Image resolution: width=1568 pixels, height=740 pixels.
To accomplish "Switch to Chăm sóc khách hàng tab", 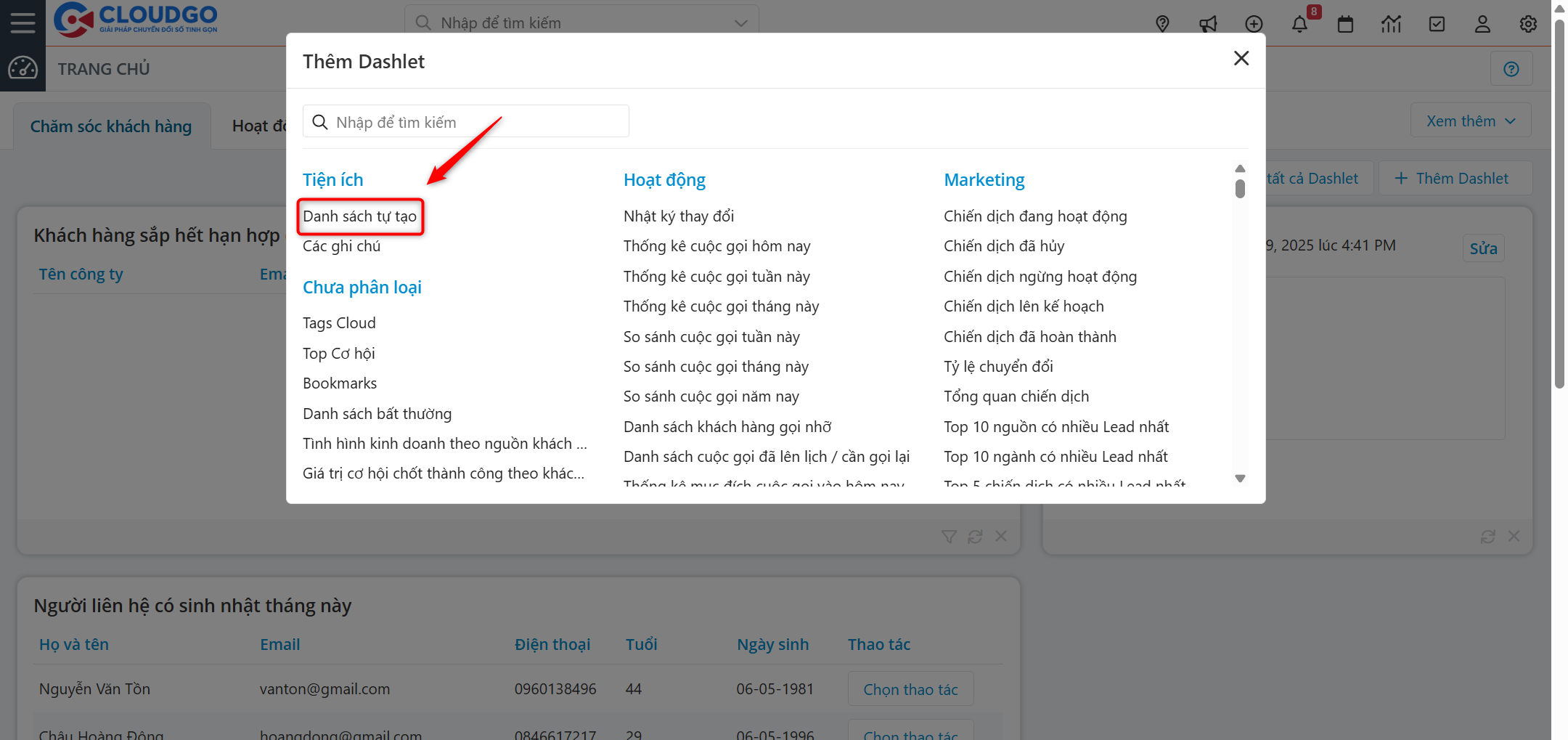I will (111, 126).
